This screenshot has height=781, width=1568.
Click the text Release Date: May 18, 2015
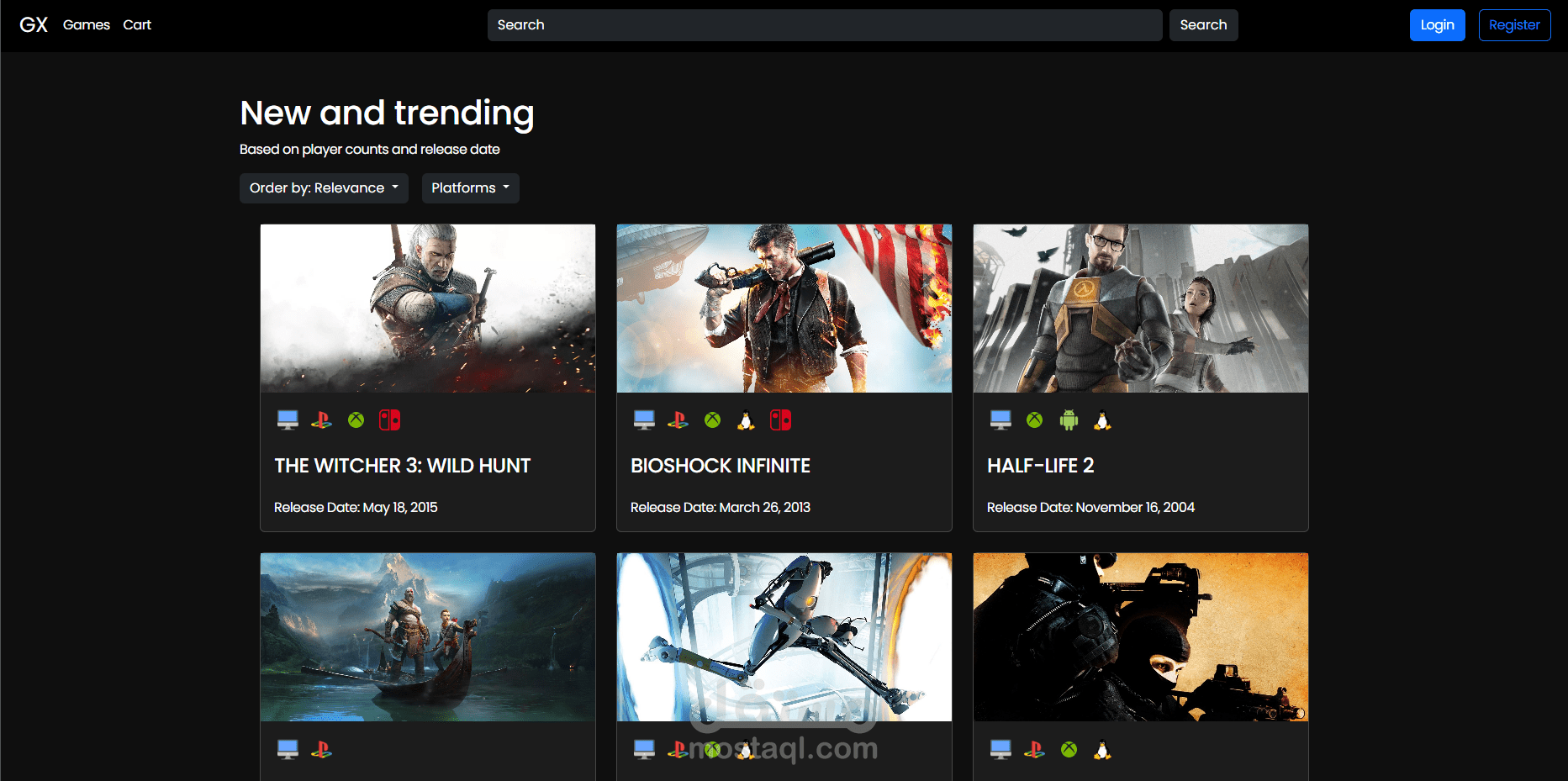point(356,508)
